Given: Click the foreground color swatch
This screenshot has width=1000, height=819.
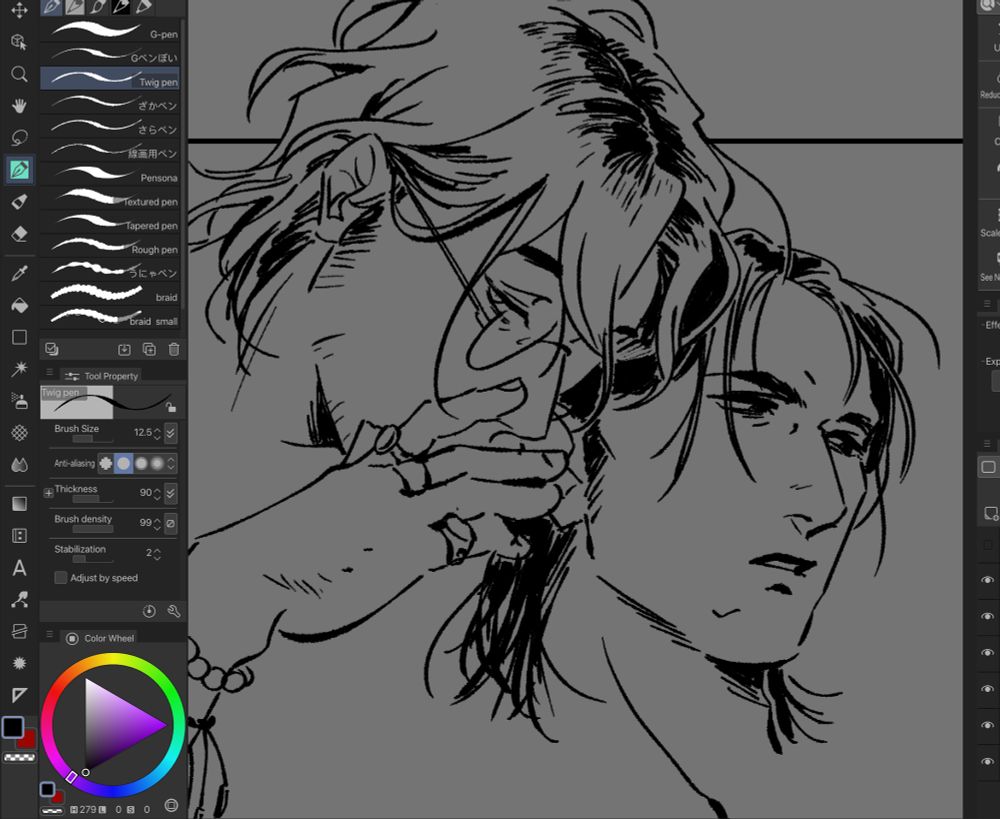Looking at the screenshot, I should (x=13, y=729).
